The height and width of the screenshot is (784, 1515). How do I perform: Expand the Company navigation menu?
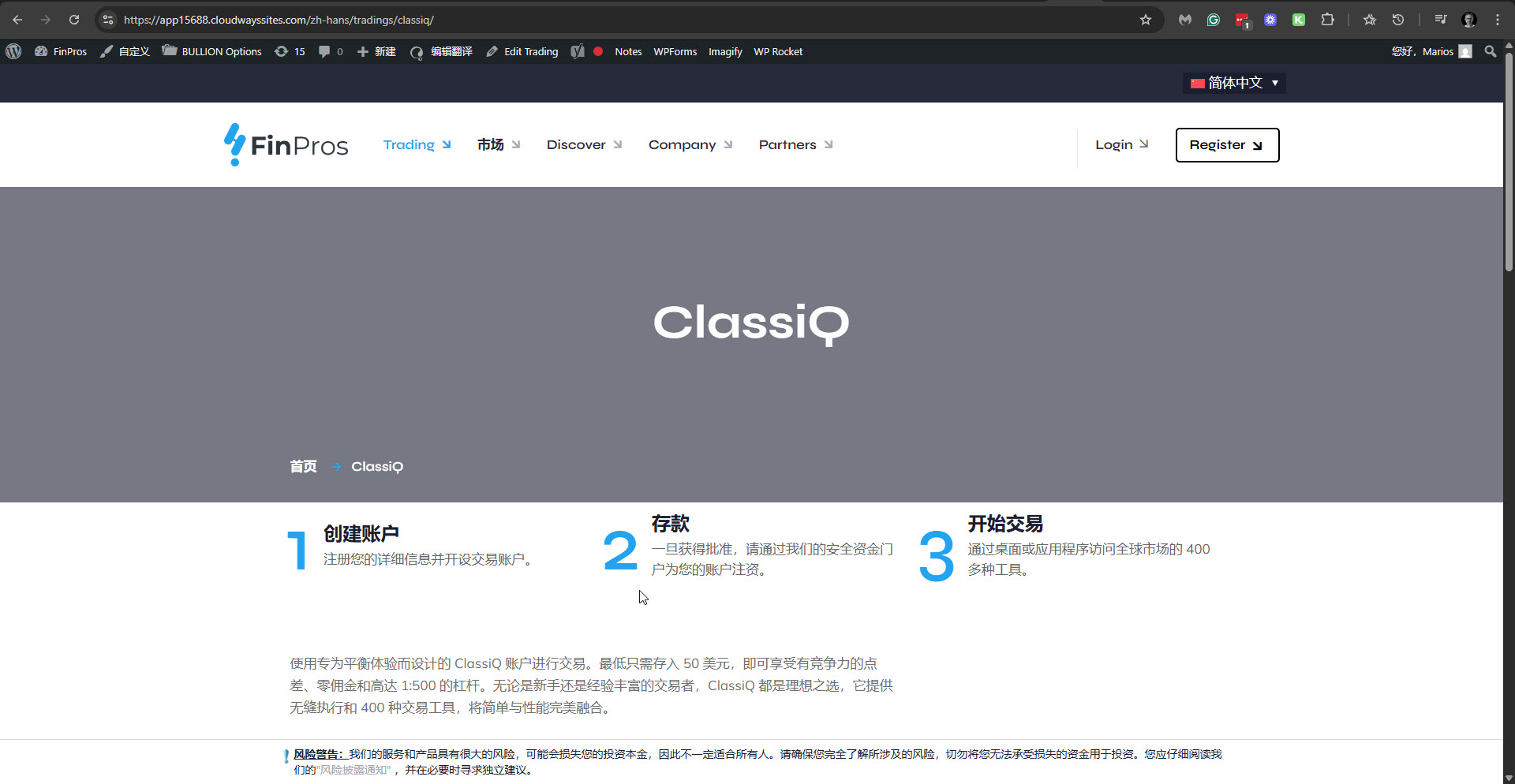click(x=690, y=144)
